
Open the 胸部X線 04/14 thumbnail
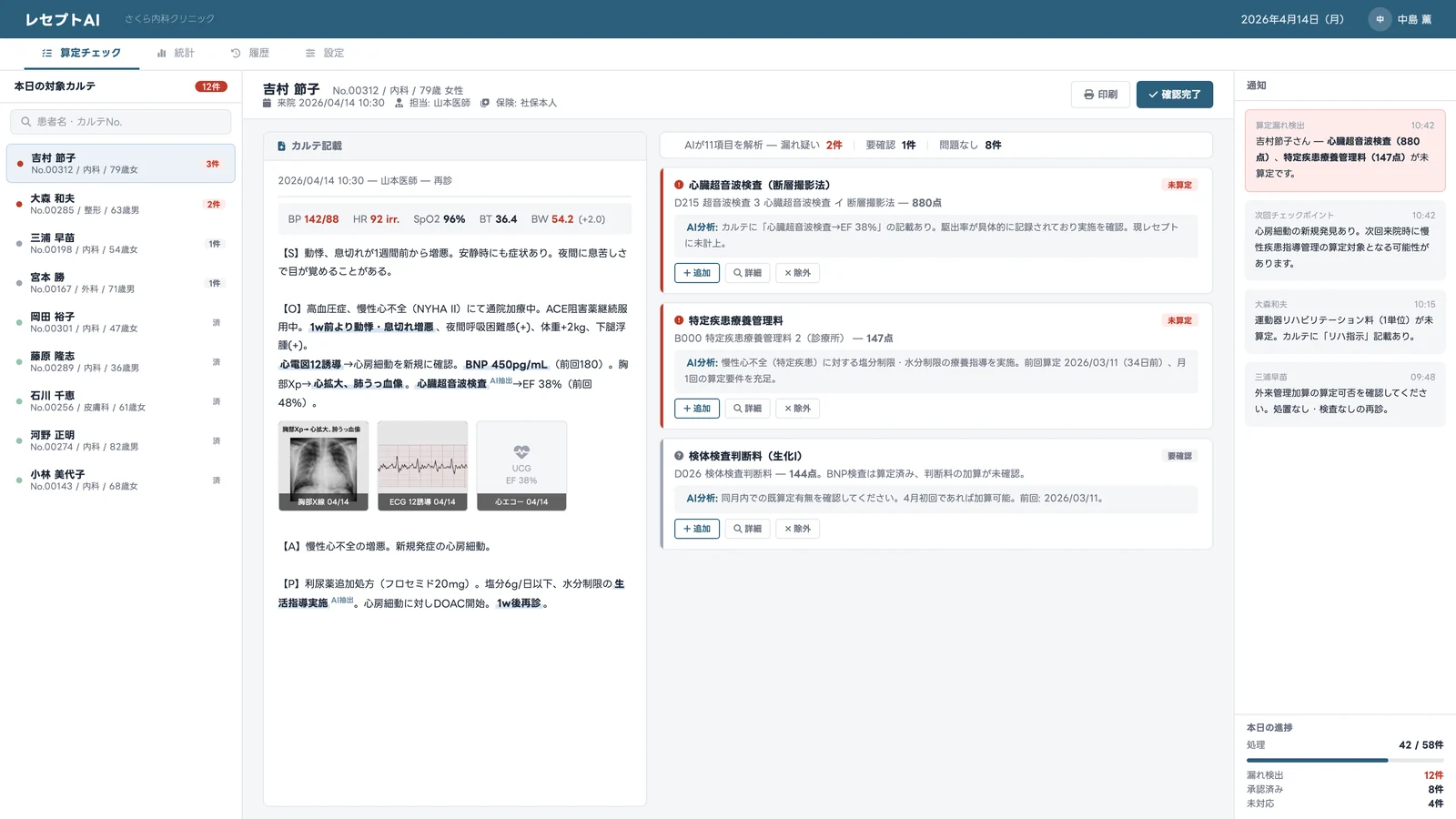(323, 465)
